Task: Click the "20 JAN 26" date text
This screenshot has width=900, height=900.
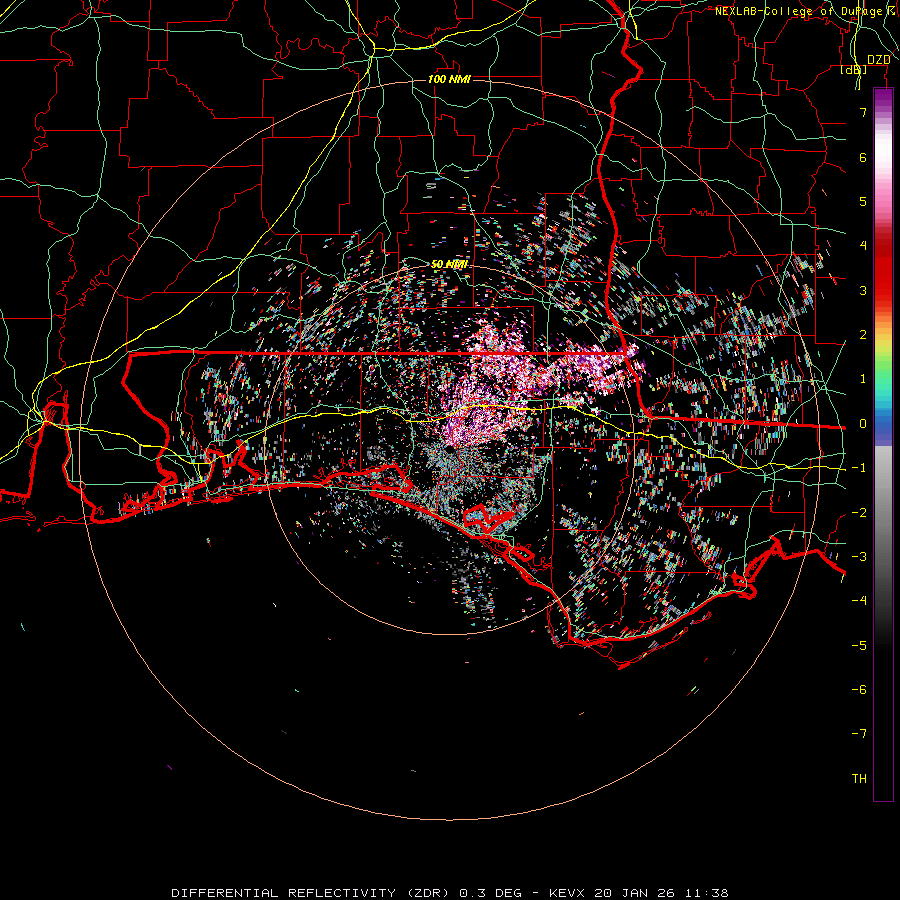Action: pos(634,893)
